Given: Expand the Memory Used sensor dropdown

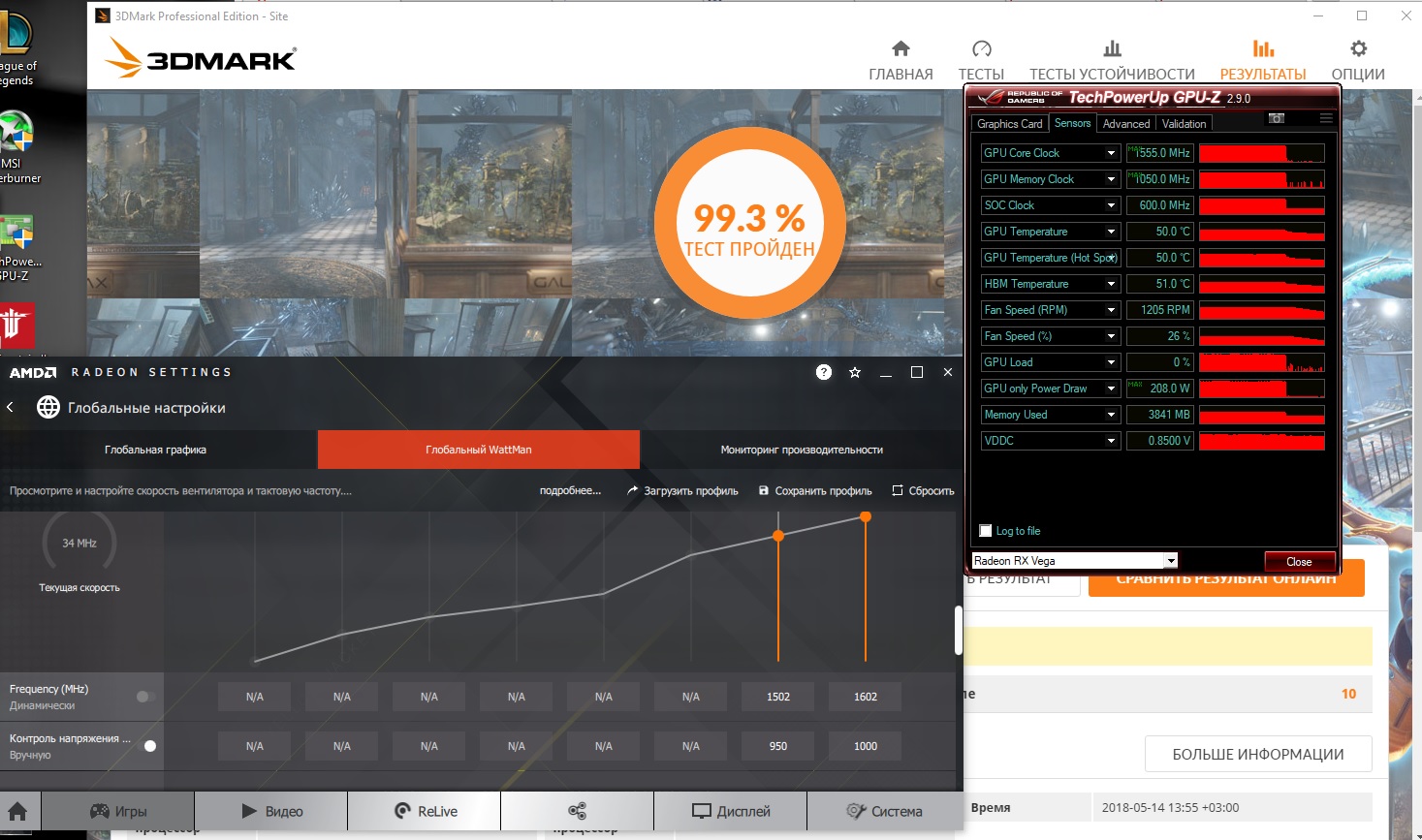Looking at the screenshot, I should tap(1111, 415).
